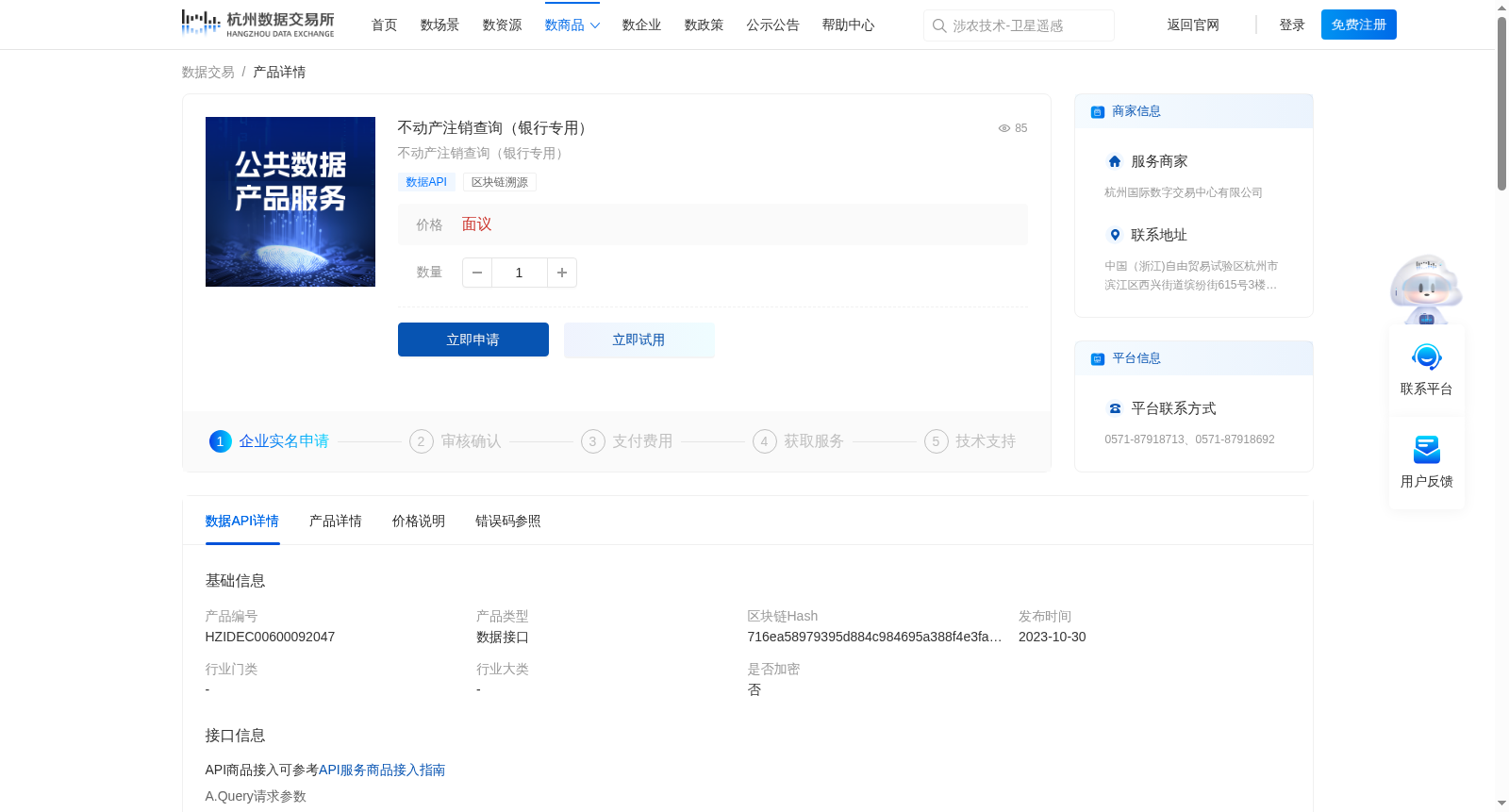Open 用户反馈 envelope icon
Viewport: 1509px width, 812px height.
[1427, 450]
